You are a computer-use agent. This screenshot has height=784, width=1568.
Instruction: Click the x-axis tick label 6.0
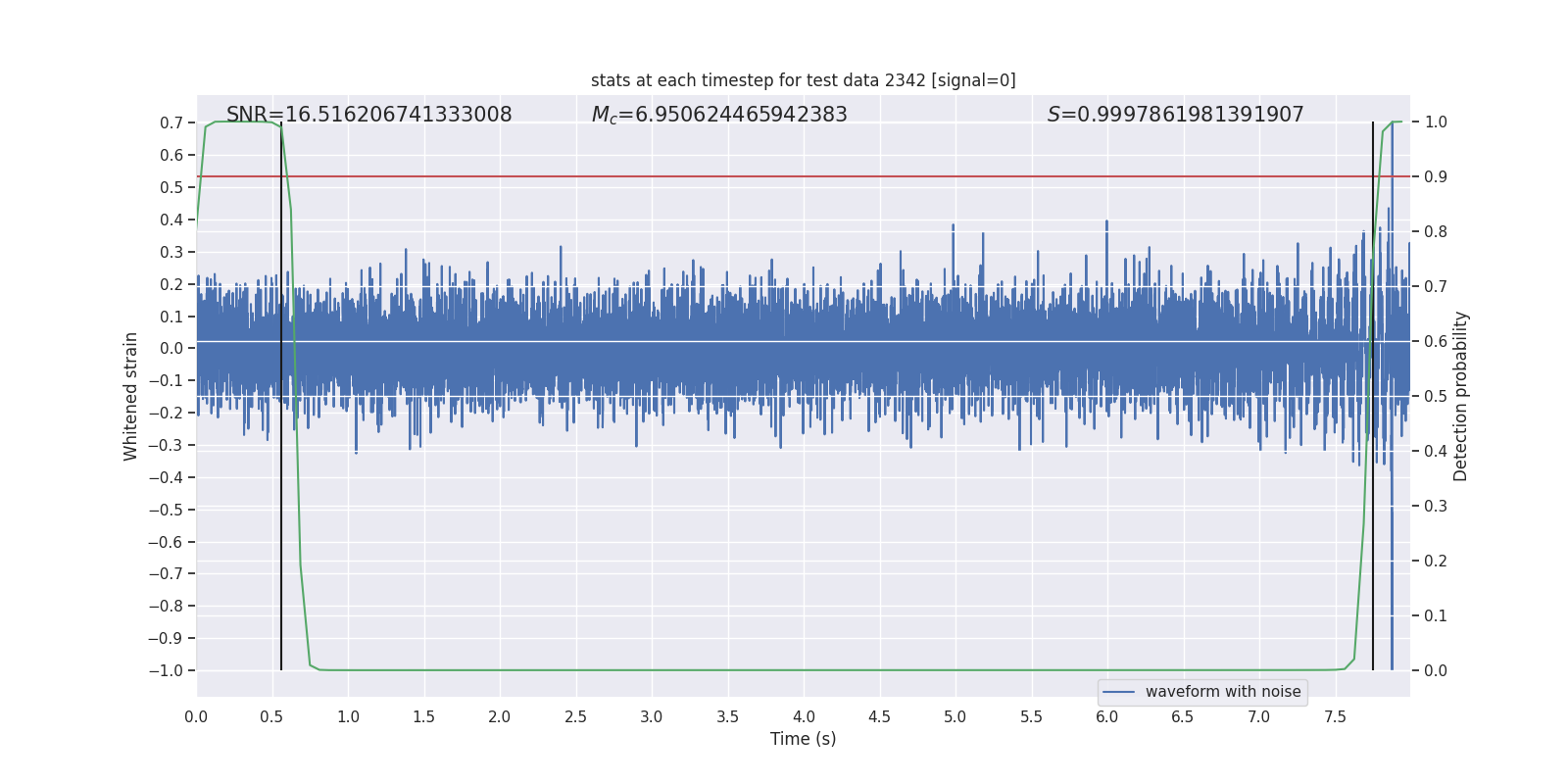click(x=1107, y=716)
